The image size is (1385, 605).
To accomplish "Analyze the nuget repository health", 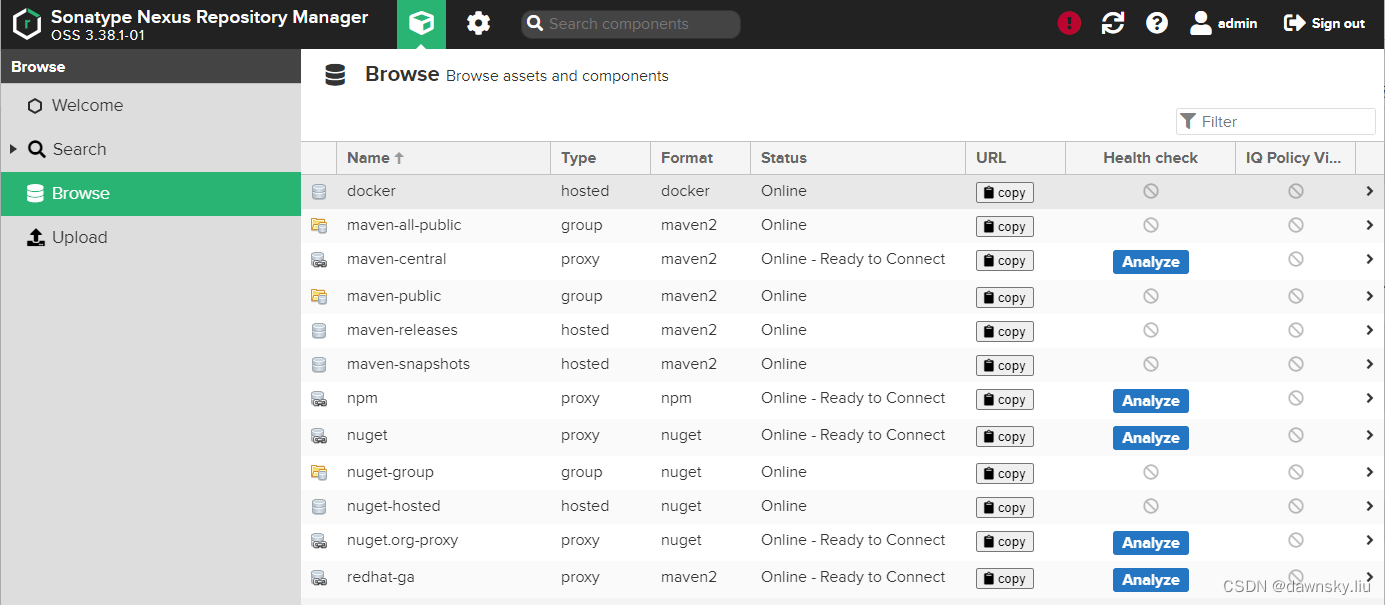I will tap(1150, 438).
